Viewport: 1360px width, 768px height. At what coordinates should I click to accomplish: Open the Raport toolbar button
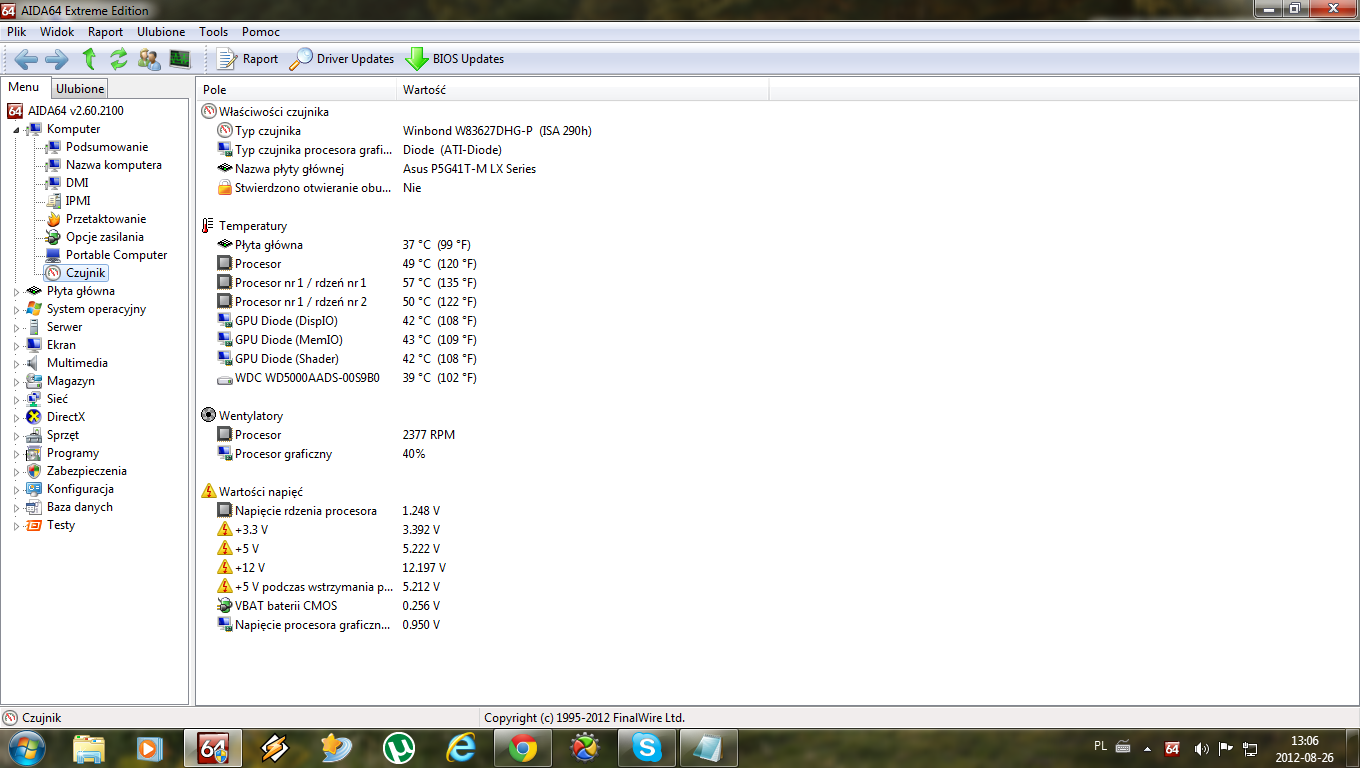coord(247,59)
